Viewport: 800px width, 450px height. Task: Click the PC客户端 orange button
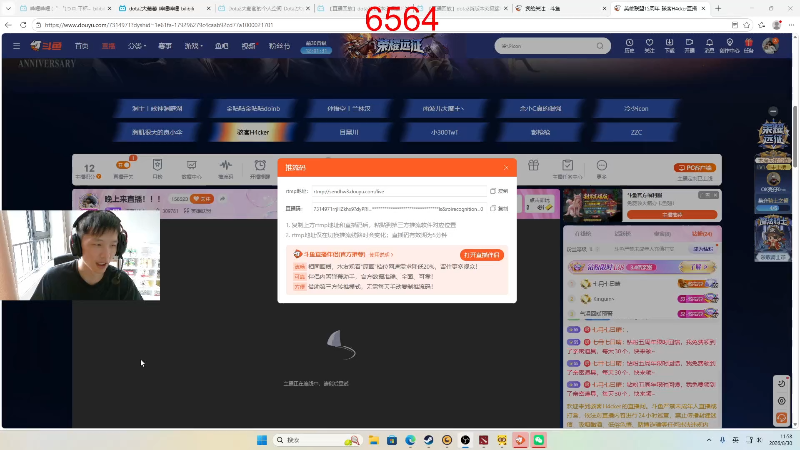[x=694, y=167]
